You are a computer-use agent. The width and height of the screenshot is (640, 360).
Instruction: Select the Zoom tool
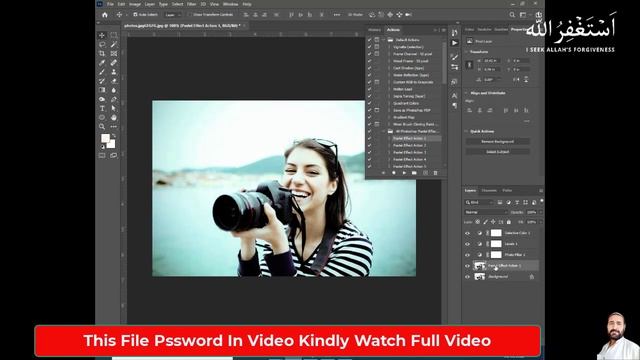(x=102, y=127)
